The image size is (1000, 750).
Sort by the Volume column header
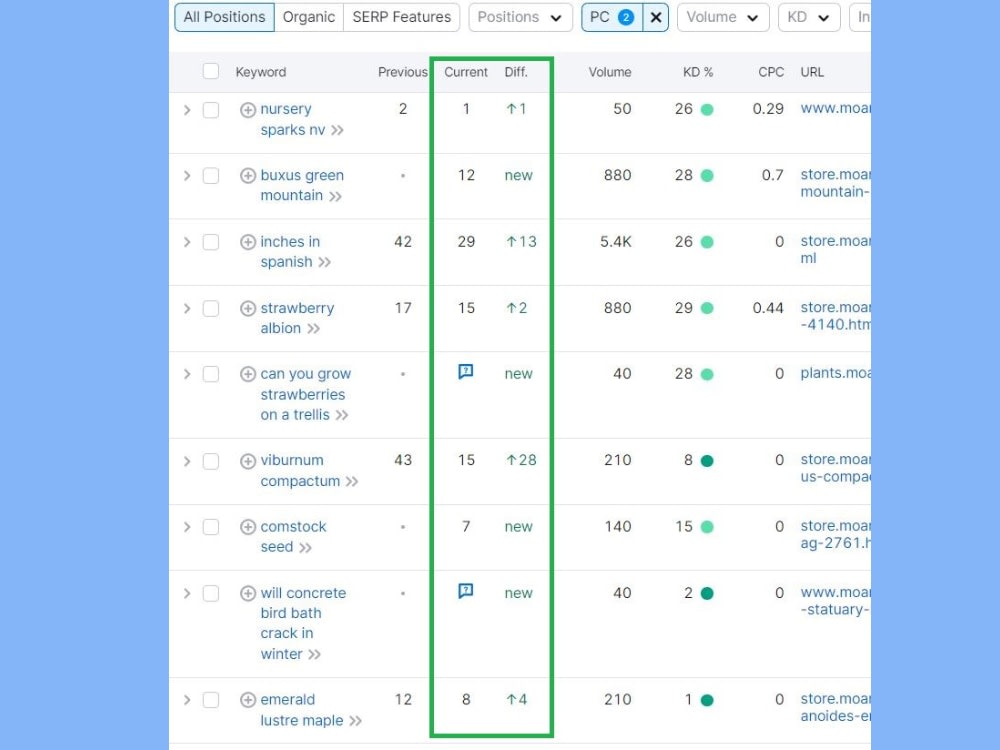[610, 72]
